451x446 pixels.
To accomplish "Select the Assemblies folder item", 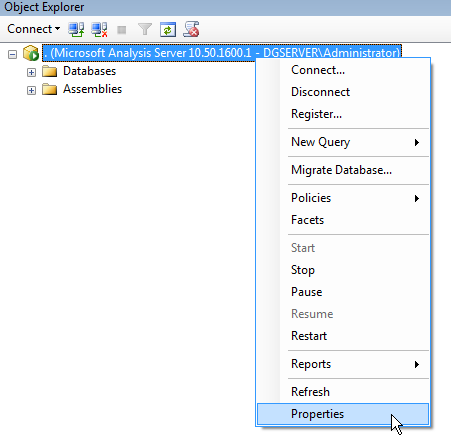I will coord(92,89).
